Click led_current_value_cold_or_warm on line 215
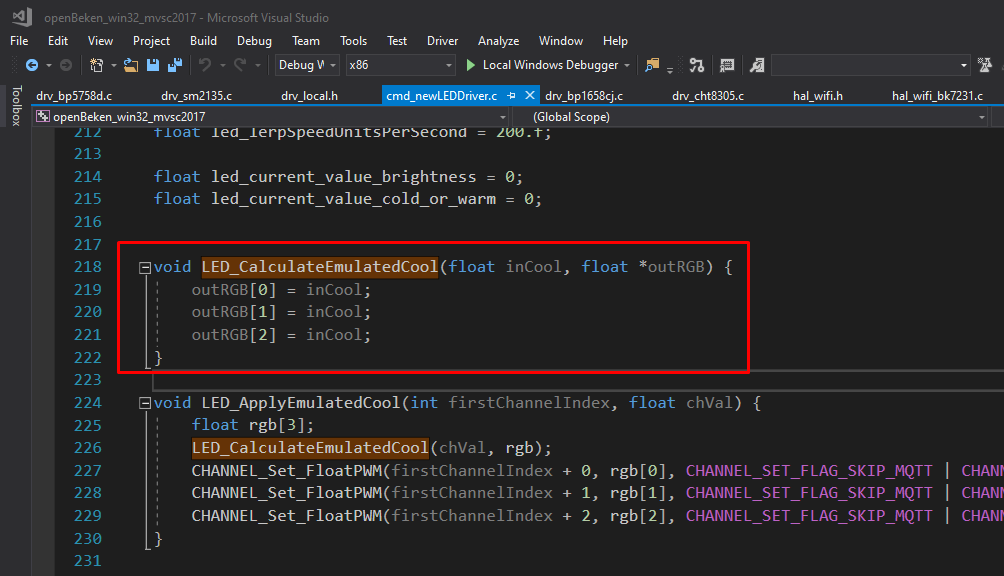1004x576 pixels. pos(353,200)
